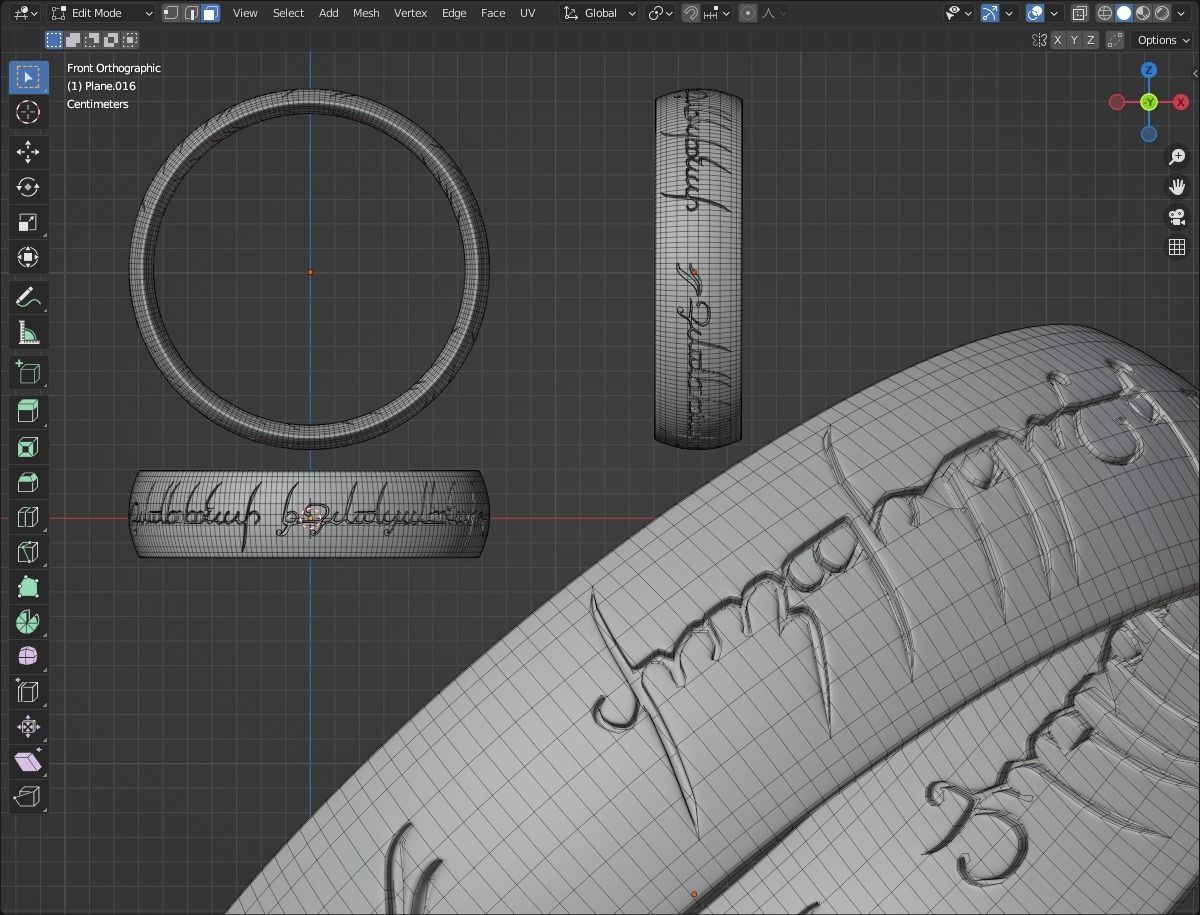Select the Extrude Region tool
1200x915 pixels.
pos(28,411)
